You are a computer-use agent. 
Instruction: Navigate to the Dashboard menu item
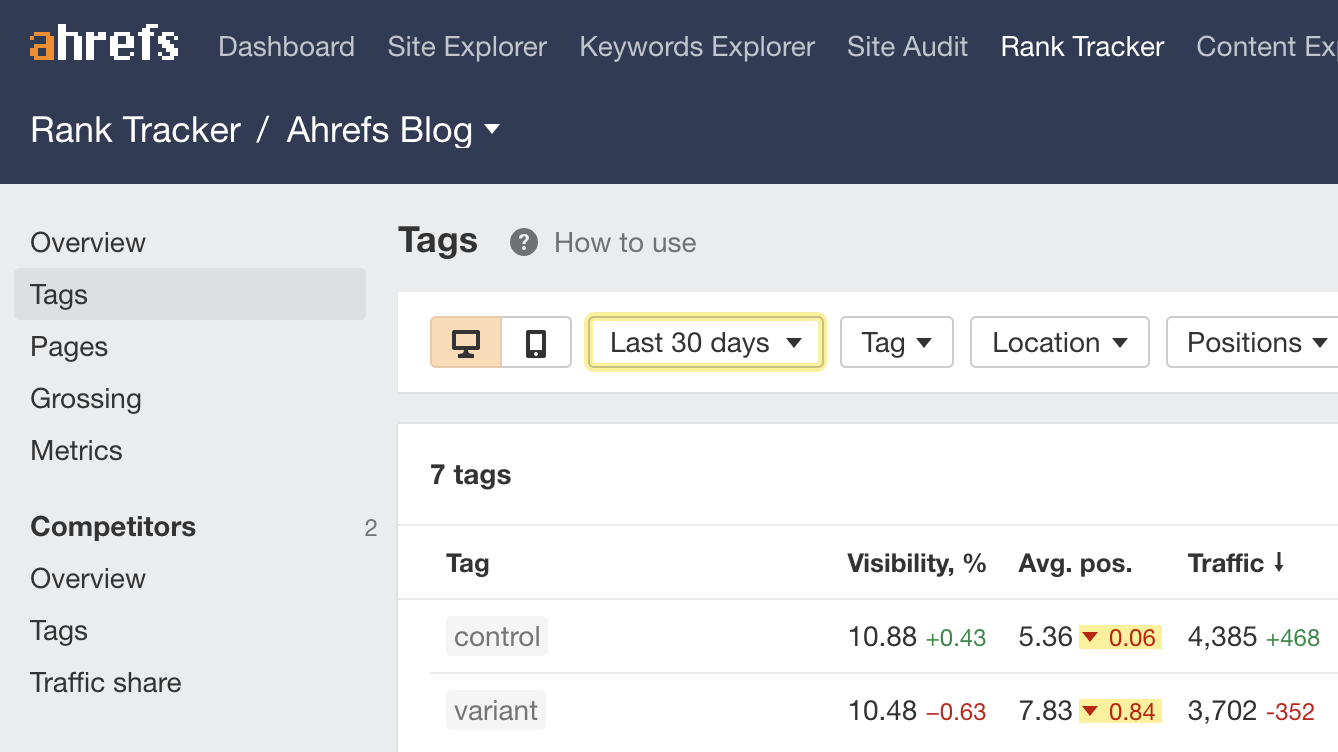click(287, 46)
